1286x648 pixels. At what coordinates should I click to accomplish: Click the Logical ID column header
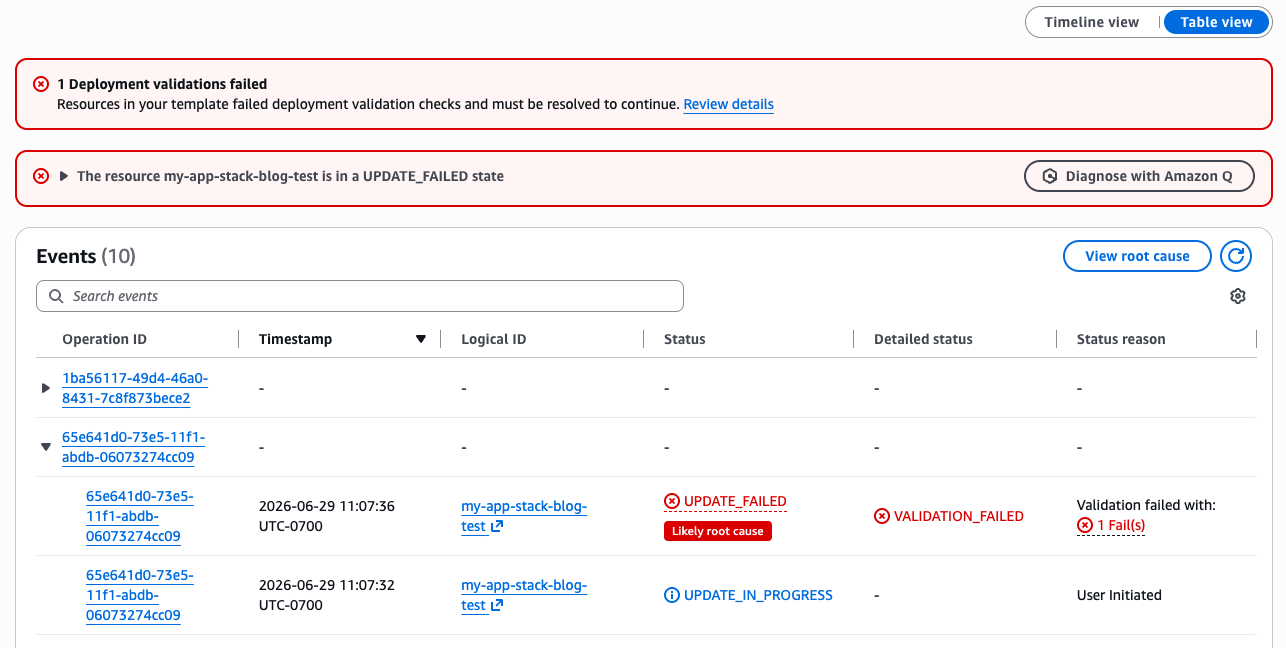pos(494,339)
